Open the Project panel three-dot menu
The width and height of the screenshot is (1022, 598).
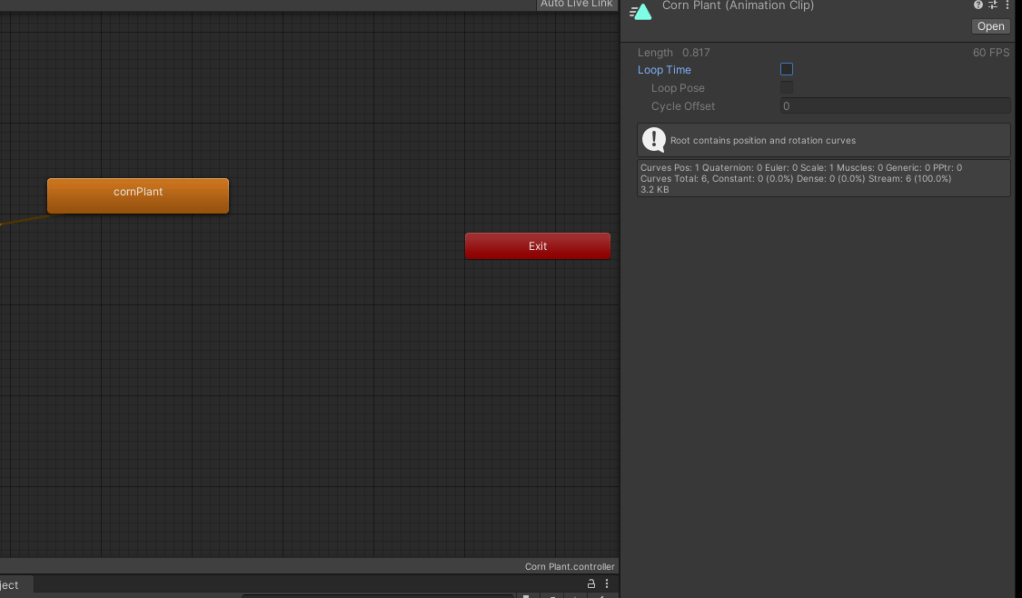606,584
